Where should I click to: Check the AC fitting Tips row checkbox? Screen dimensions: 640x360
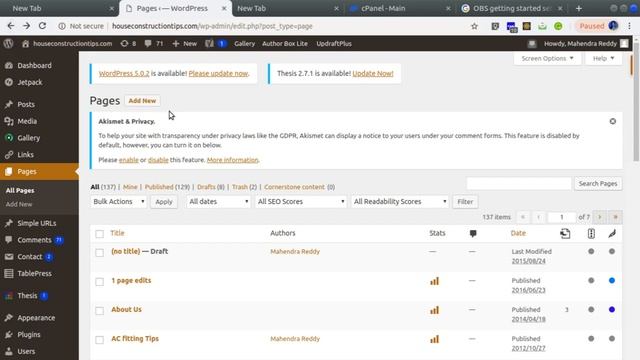pos(100,339)
